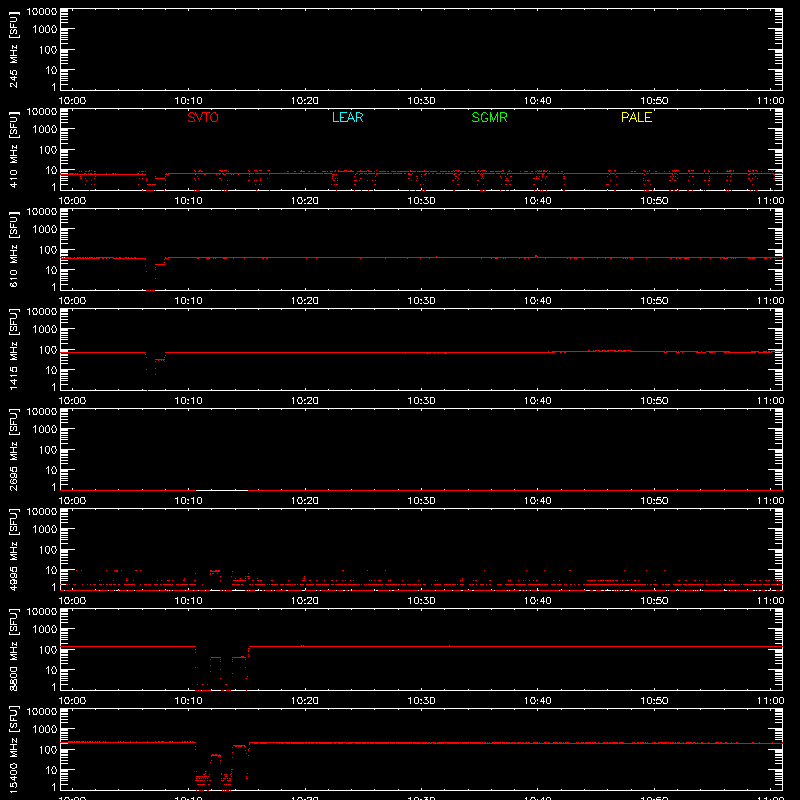This screenshot has width=800, height=800.
Task: Click the dip in the 610 MHz curve
Action: coord(156,274)
